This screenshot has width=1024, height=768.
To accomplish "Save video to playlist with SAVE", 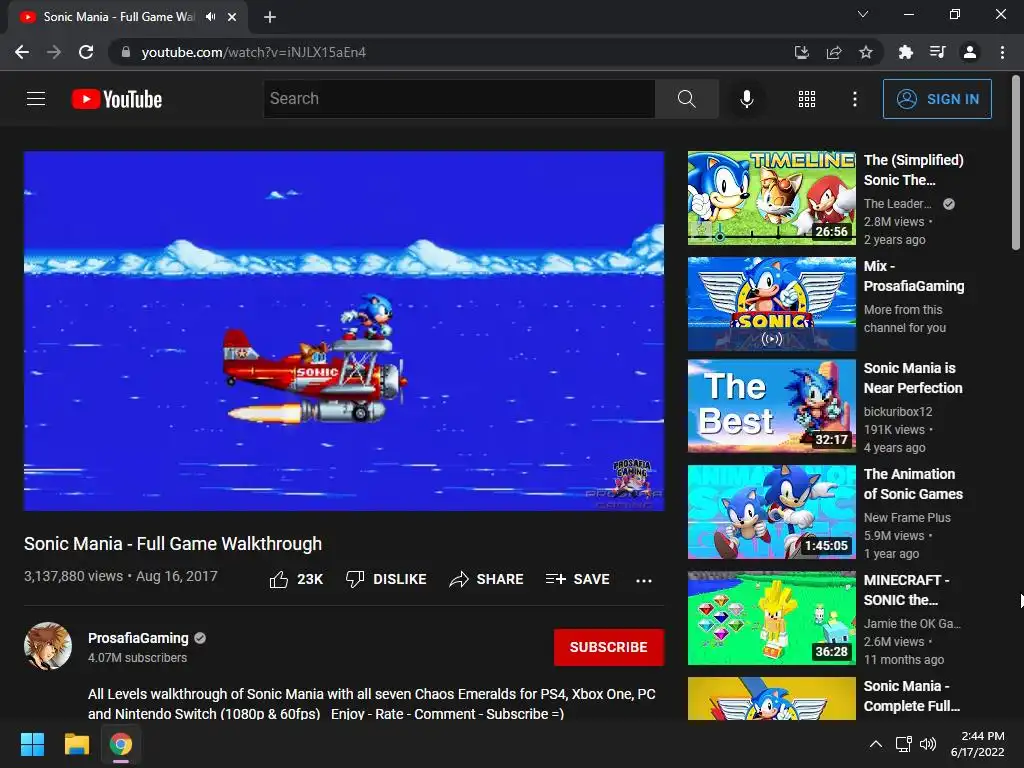I will [x=577, y=579].
